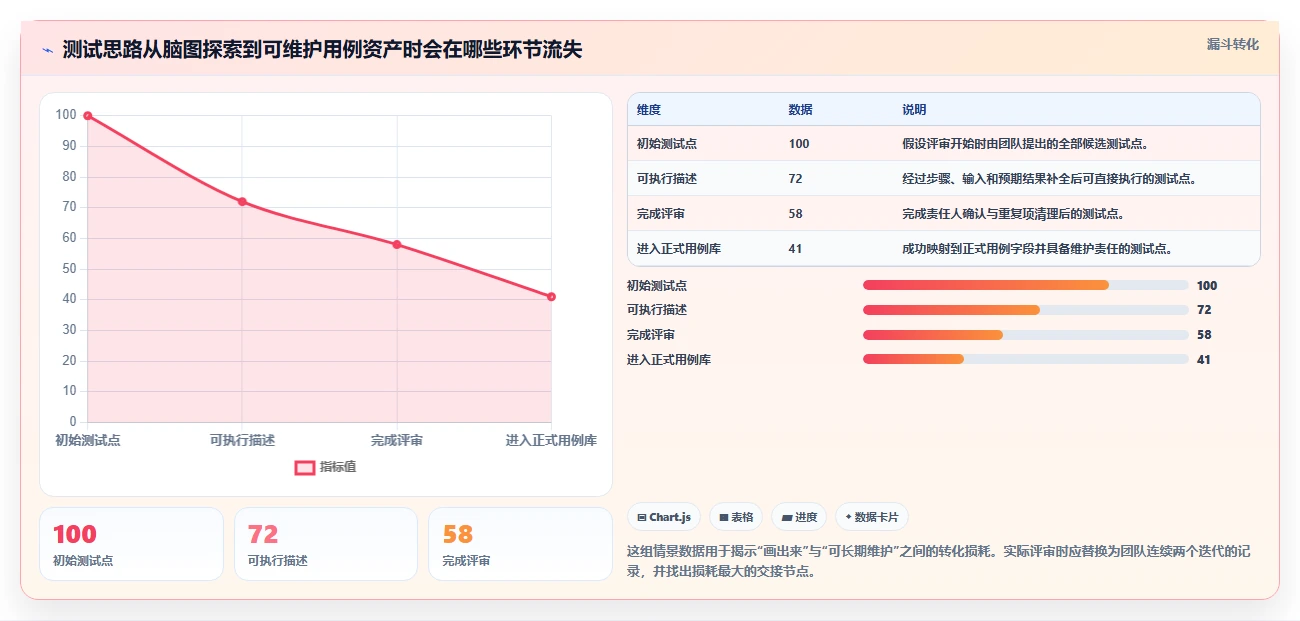
Task: Click the 可执行描述 progress bar
Action: coord(1026,310)
